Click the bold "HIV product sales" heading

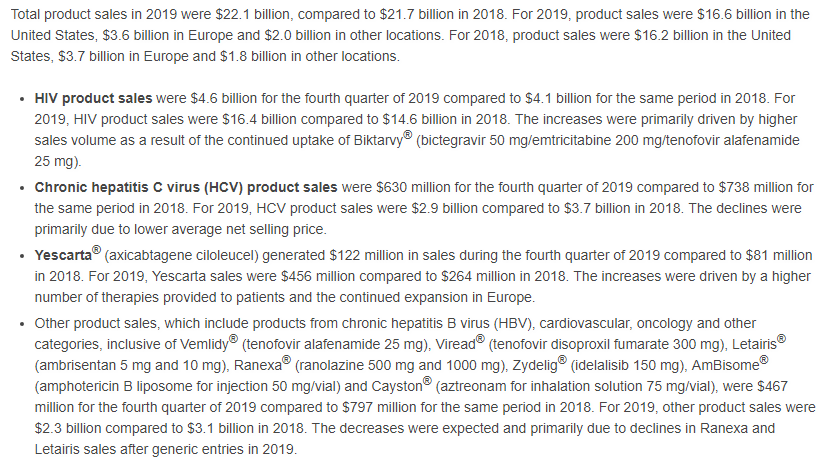[93, 99]
